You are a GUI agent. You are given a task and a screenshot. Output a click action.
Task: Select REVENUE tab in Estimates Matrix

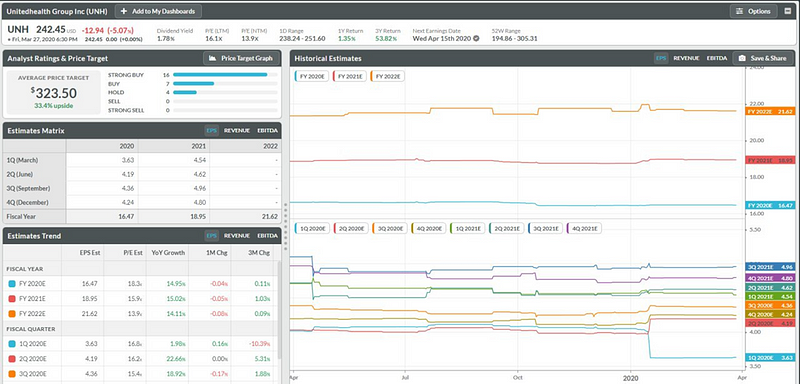(x=237, y=131)
